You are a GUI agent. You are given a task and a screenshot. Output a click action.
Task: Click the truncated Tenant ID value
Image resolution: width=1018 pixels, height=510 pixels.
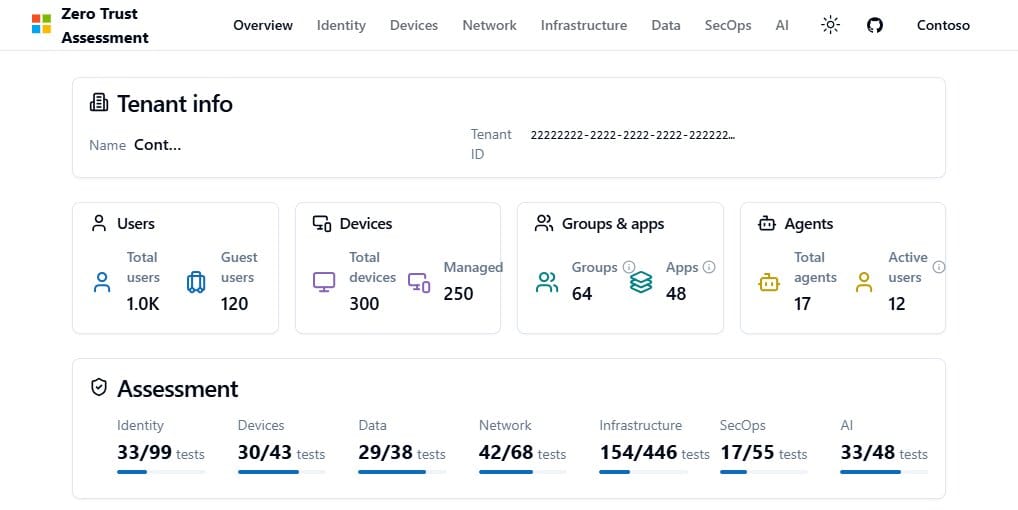click(x=633, y=135)
